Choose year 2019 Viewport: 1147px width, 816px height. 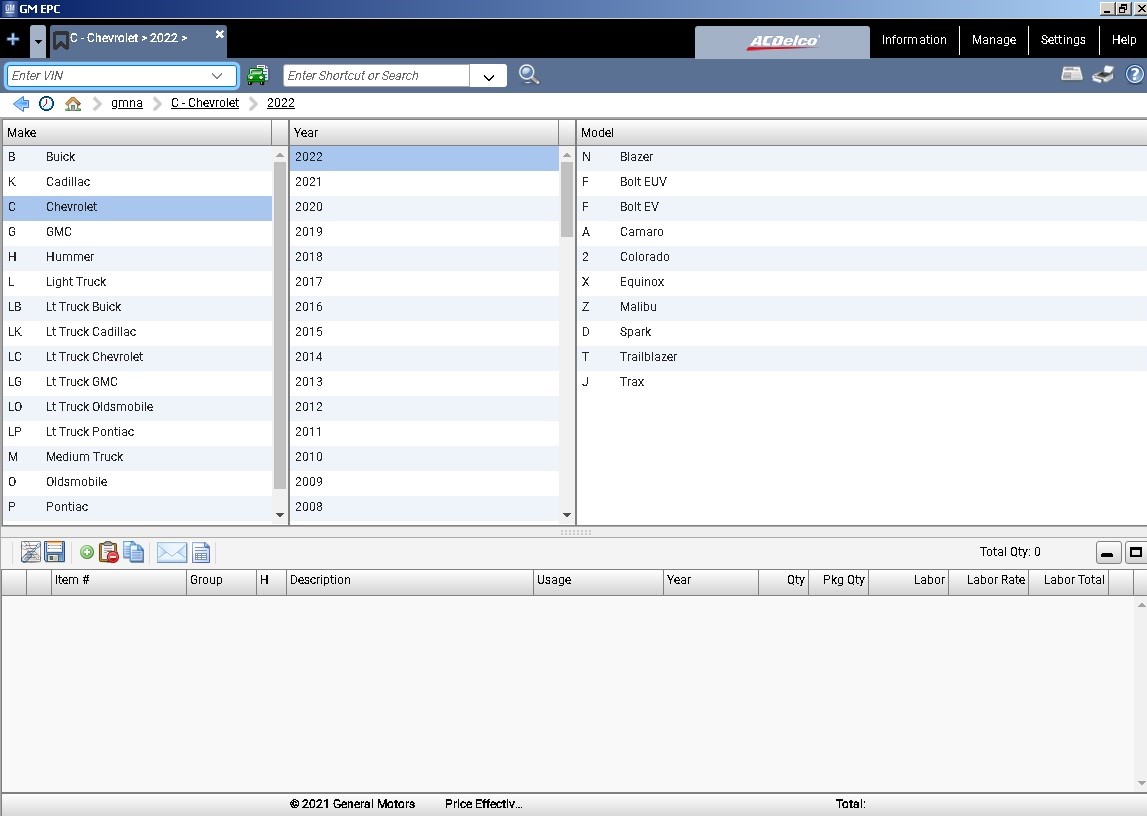pos(424,232)
